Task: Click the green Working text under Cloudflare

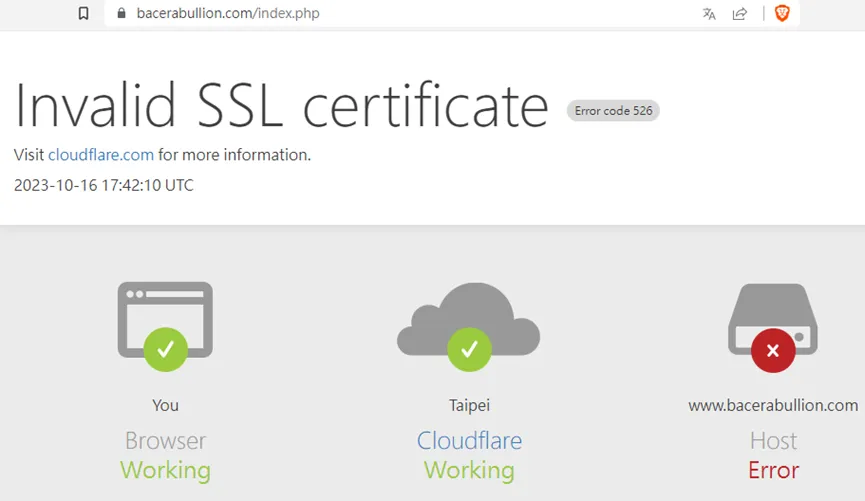Action: click(x=469, y=471)
